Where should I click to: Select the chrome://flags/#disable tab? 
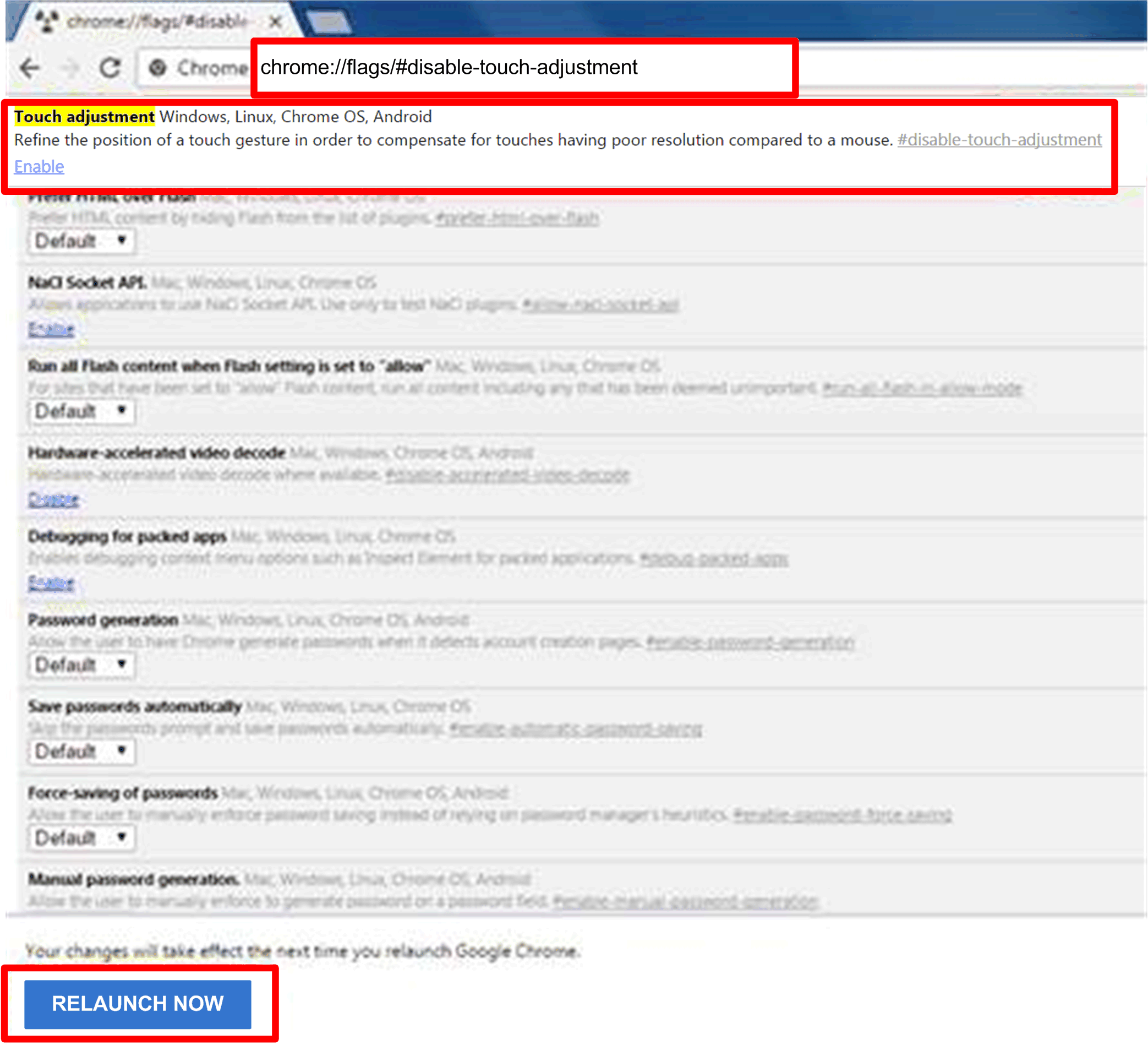coord(157,21)
